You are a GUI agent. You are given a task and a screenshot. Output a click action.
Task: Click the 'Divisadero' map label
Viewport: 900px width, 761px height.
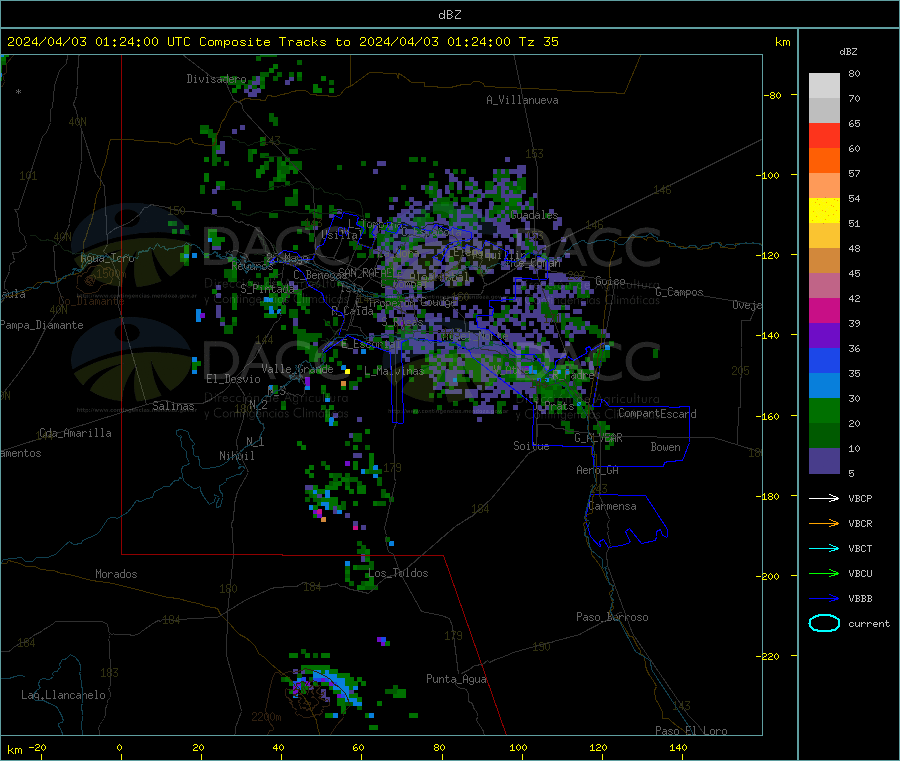[216, 79]
